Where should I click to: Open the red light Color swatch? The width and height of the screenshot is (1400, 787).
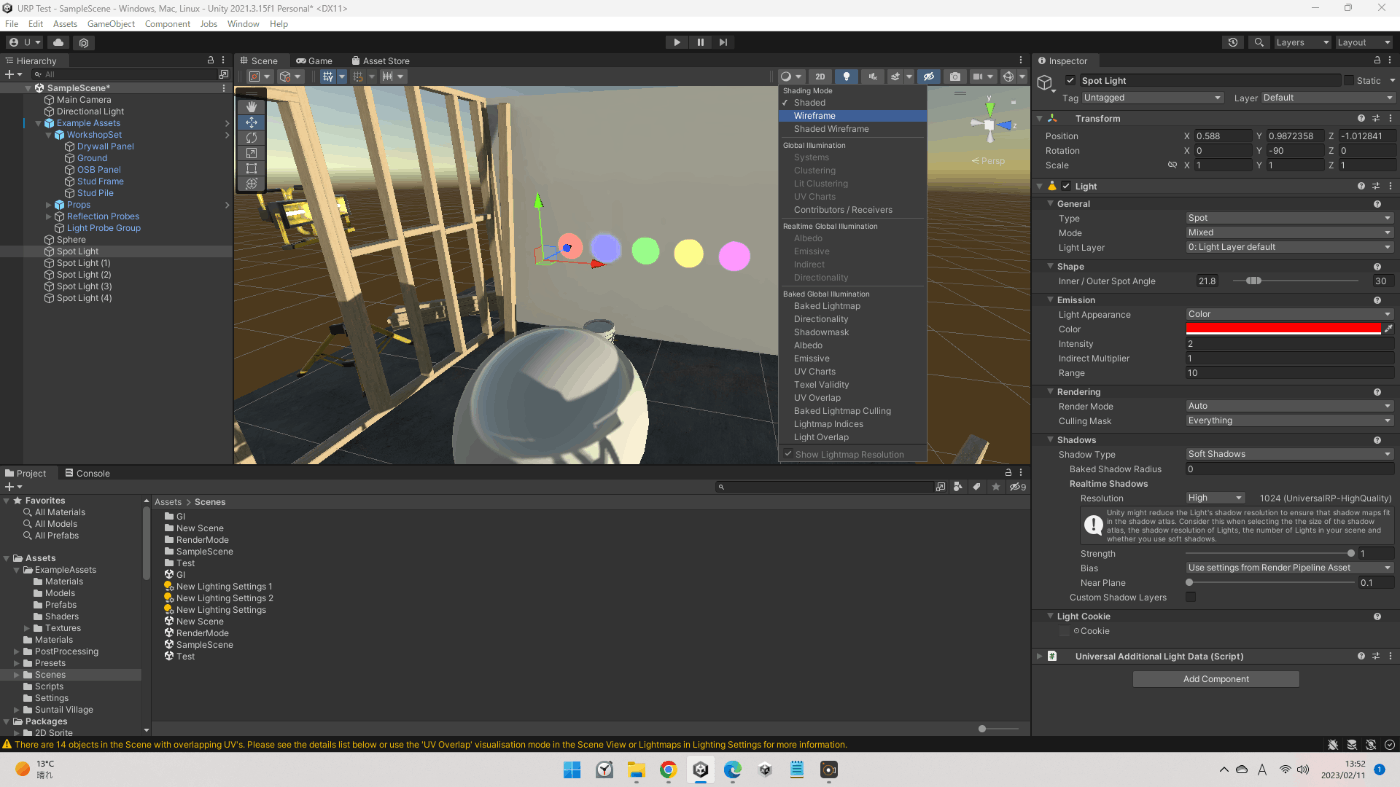[x=1283, y=329]
